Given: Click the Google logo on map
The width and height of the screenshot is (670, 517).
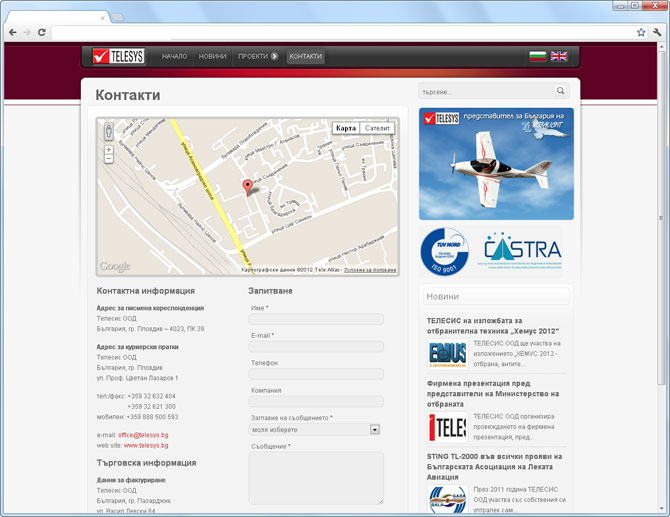Looking at the screenshot, I should 115,266.
